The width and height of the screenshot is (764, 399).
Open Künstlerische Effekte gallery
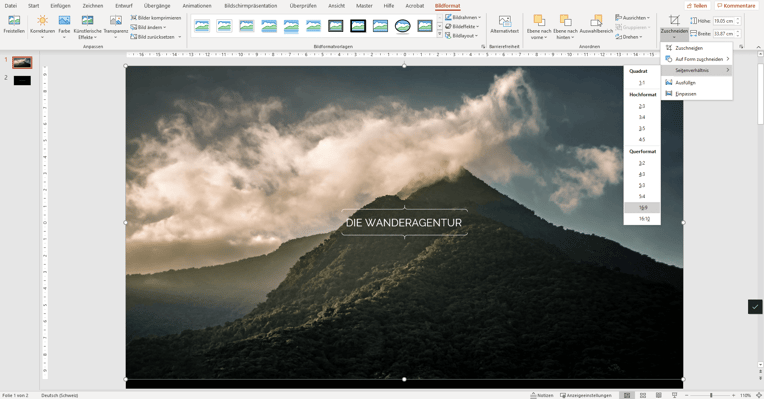click(87, 27)
